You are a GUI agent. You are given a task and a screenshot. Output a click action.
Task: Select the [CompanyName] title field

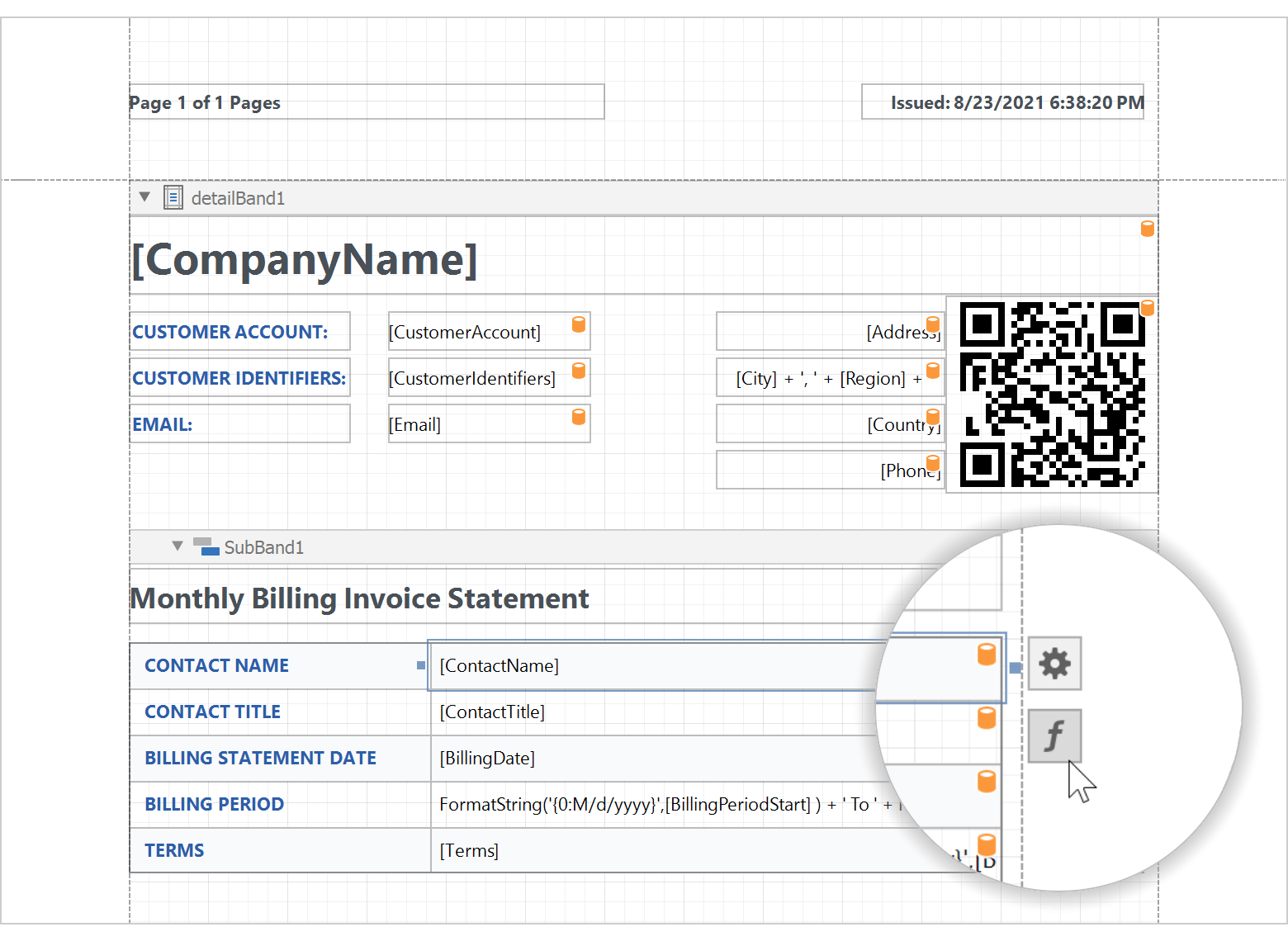pos(305,260)
